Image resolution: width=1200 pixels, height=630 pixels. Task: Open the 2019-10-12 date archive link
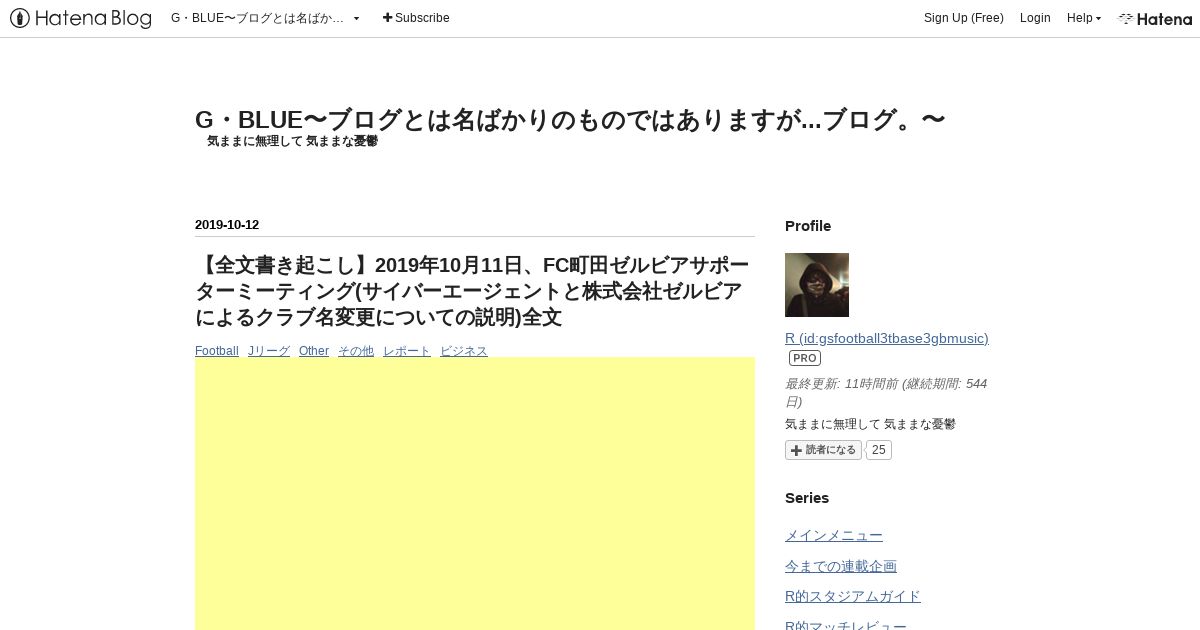pyautogui.click(x=227, y=225)
